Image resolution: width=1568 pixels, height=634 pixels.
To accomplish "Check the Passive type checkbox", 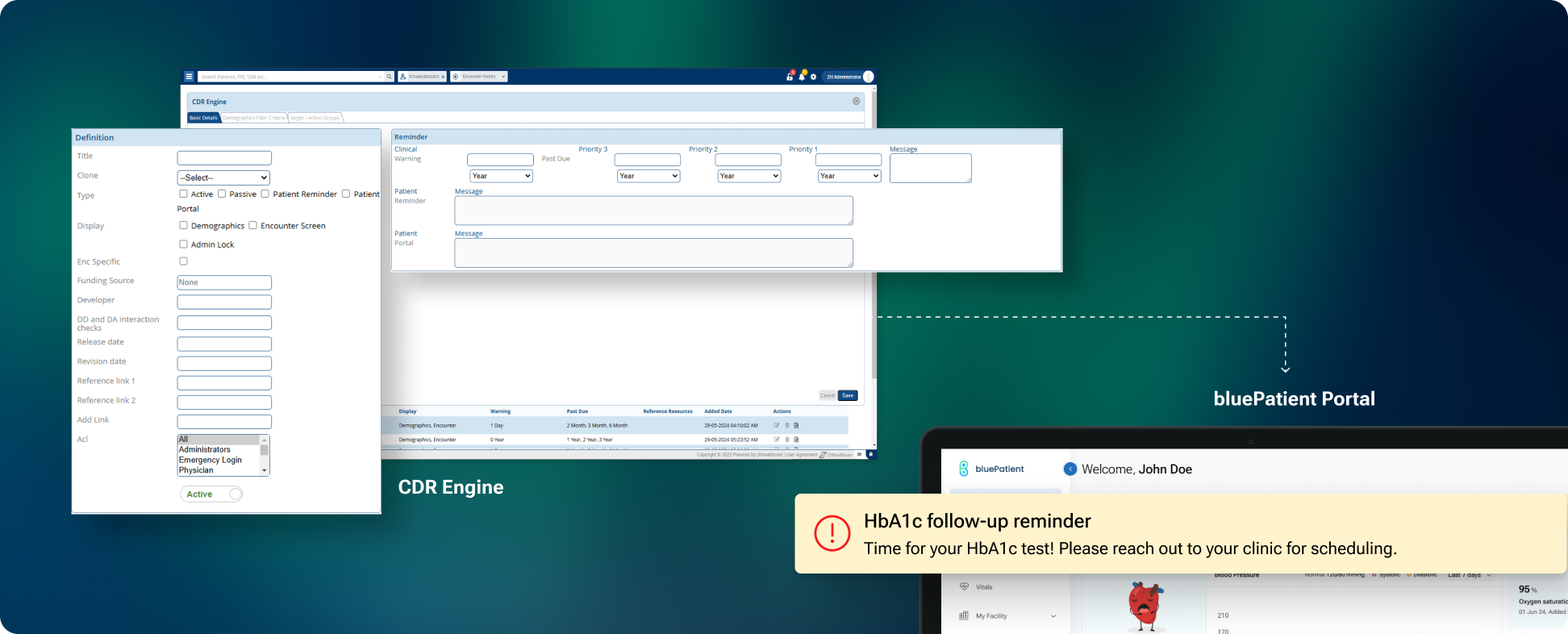I will tap(222, 194).
